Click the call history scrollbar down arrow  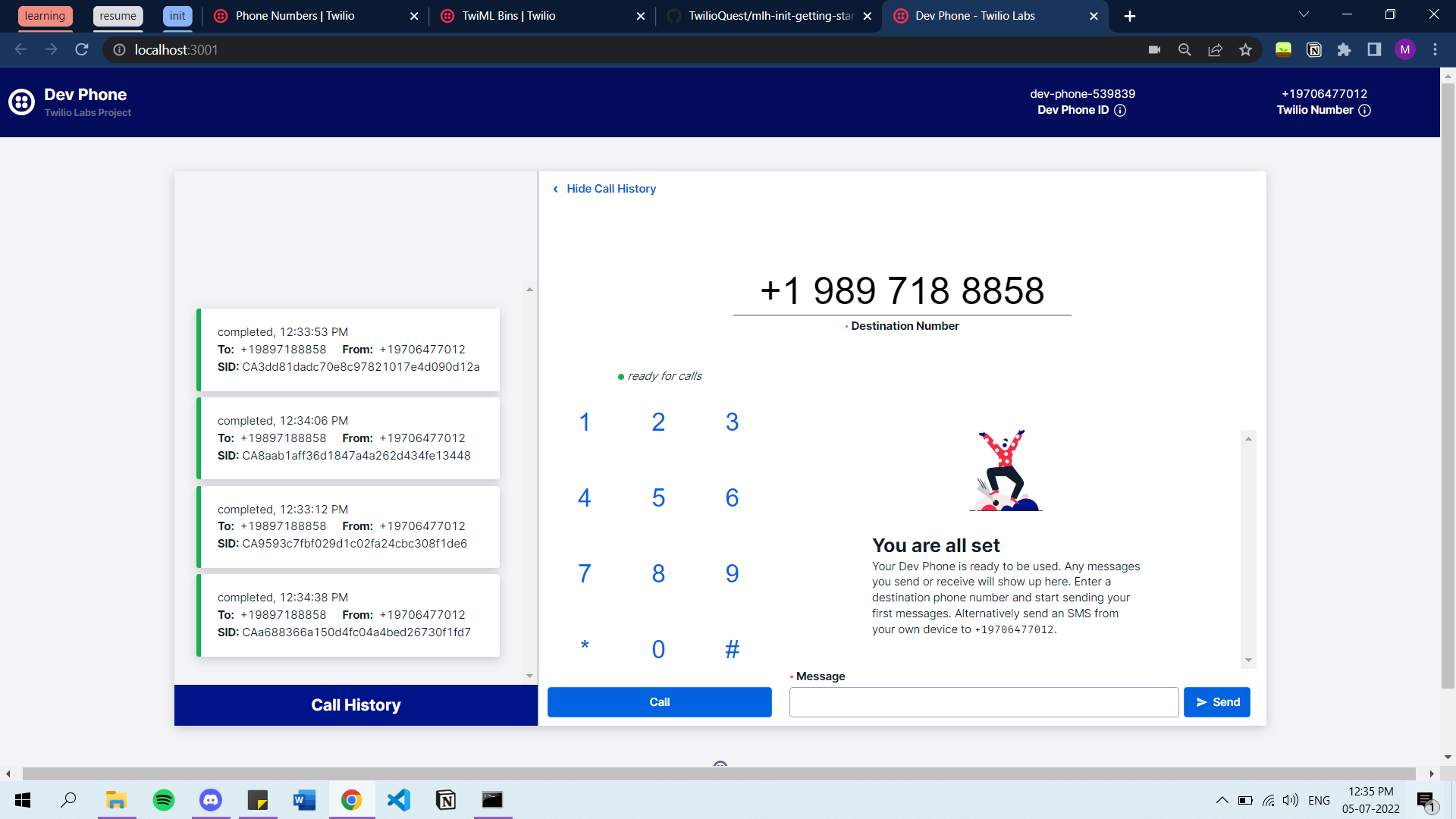529,676
